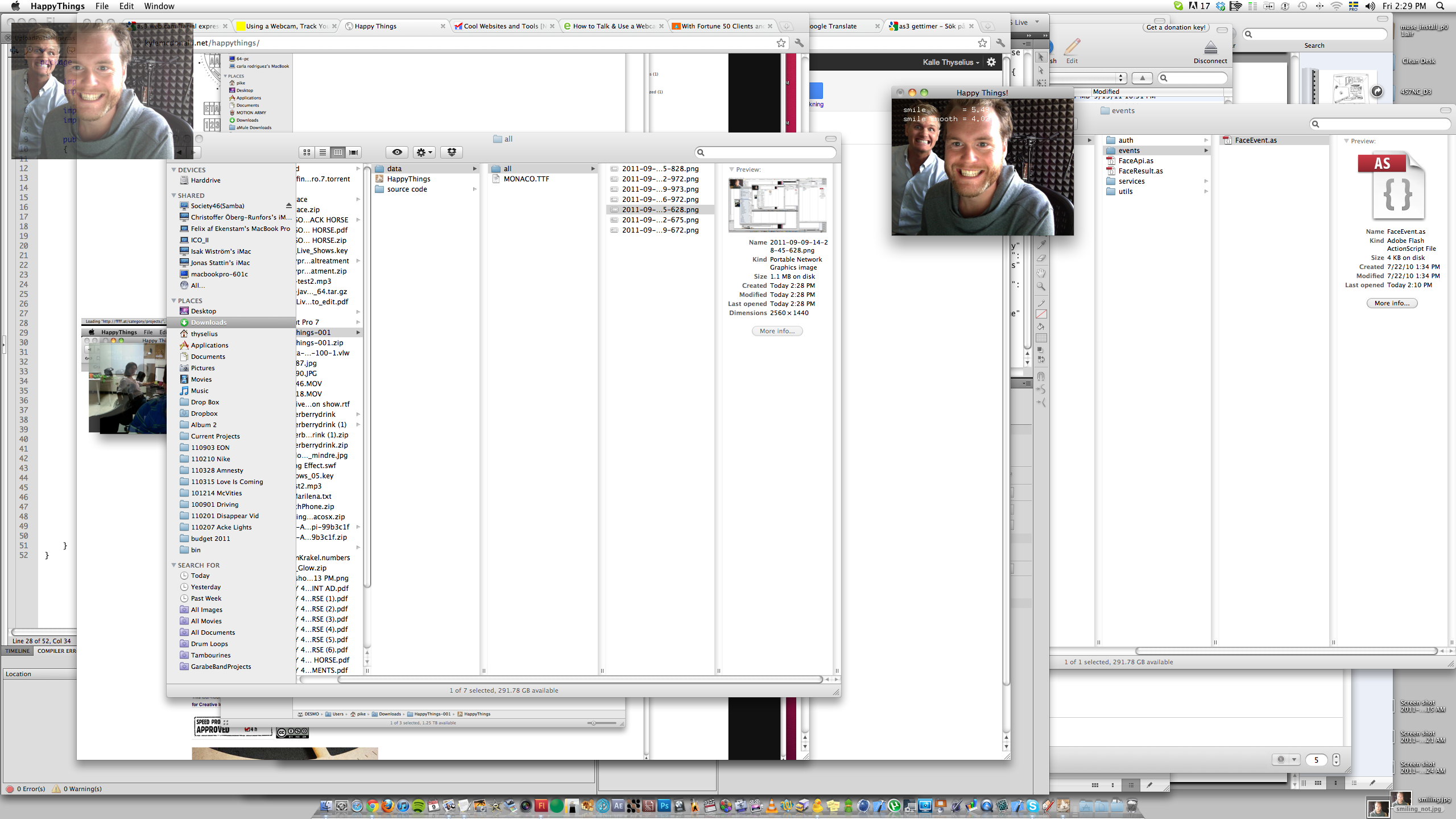This screenshot has width=1456, height=819.
Task: Select FaceEvent.as file
Action: pyautogui.click(x=1274, y=140)
